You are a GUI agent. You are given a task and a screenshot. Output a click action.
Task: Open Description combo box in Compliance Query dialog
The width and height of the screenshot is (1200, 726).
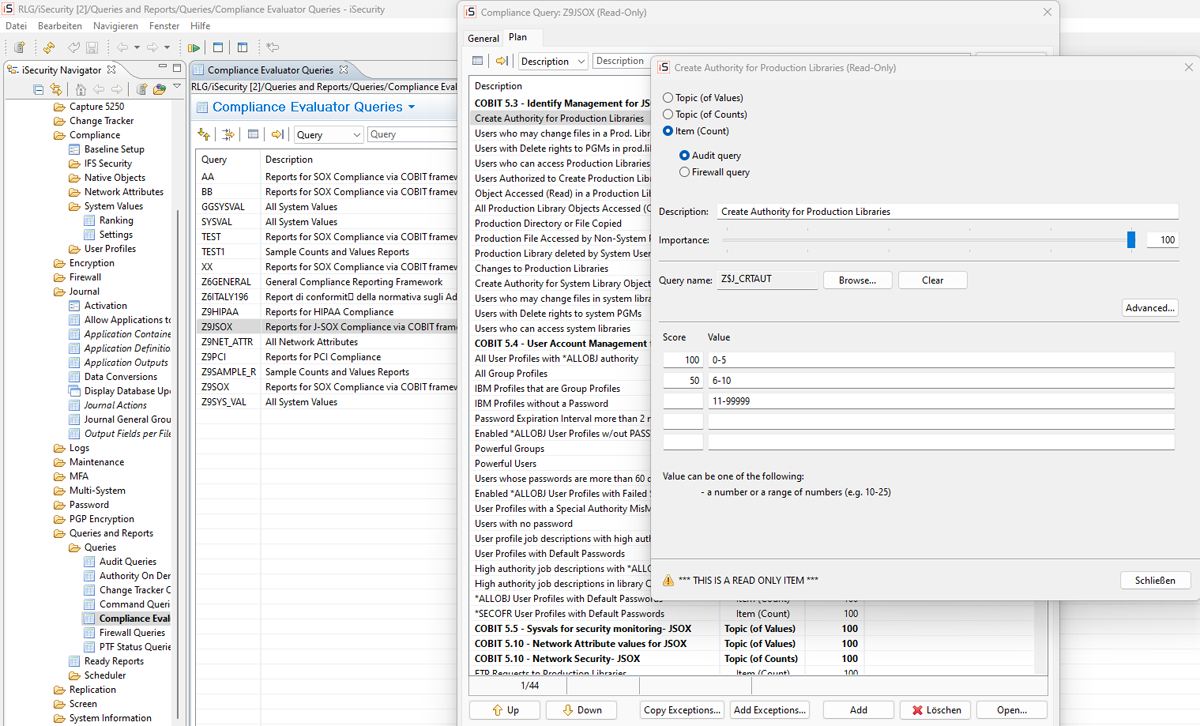(552, 61)
